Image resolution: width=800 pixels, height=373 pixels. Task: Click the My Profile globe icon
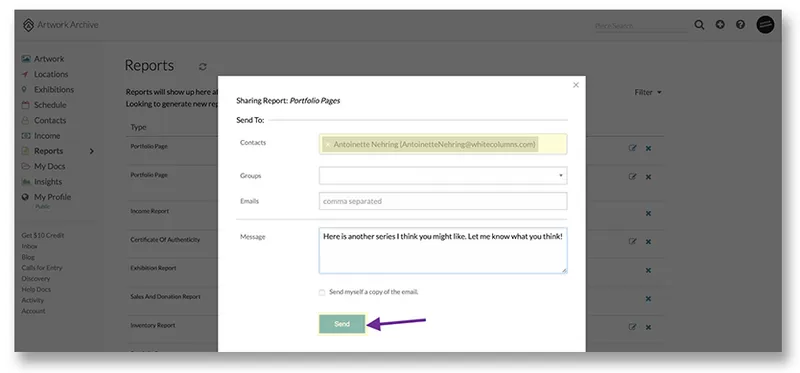25,197
